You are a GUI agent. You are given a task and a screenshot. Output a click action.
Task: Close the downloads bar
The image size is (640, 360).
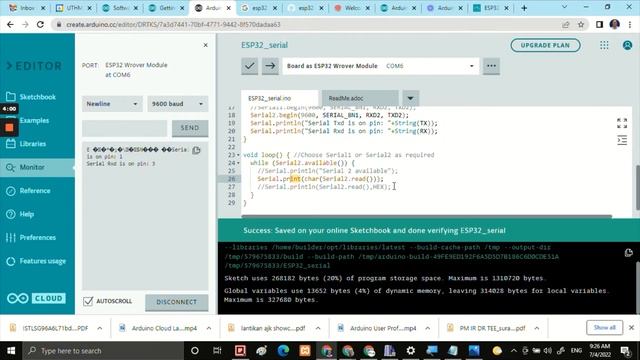(631, 328)
